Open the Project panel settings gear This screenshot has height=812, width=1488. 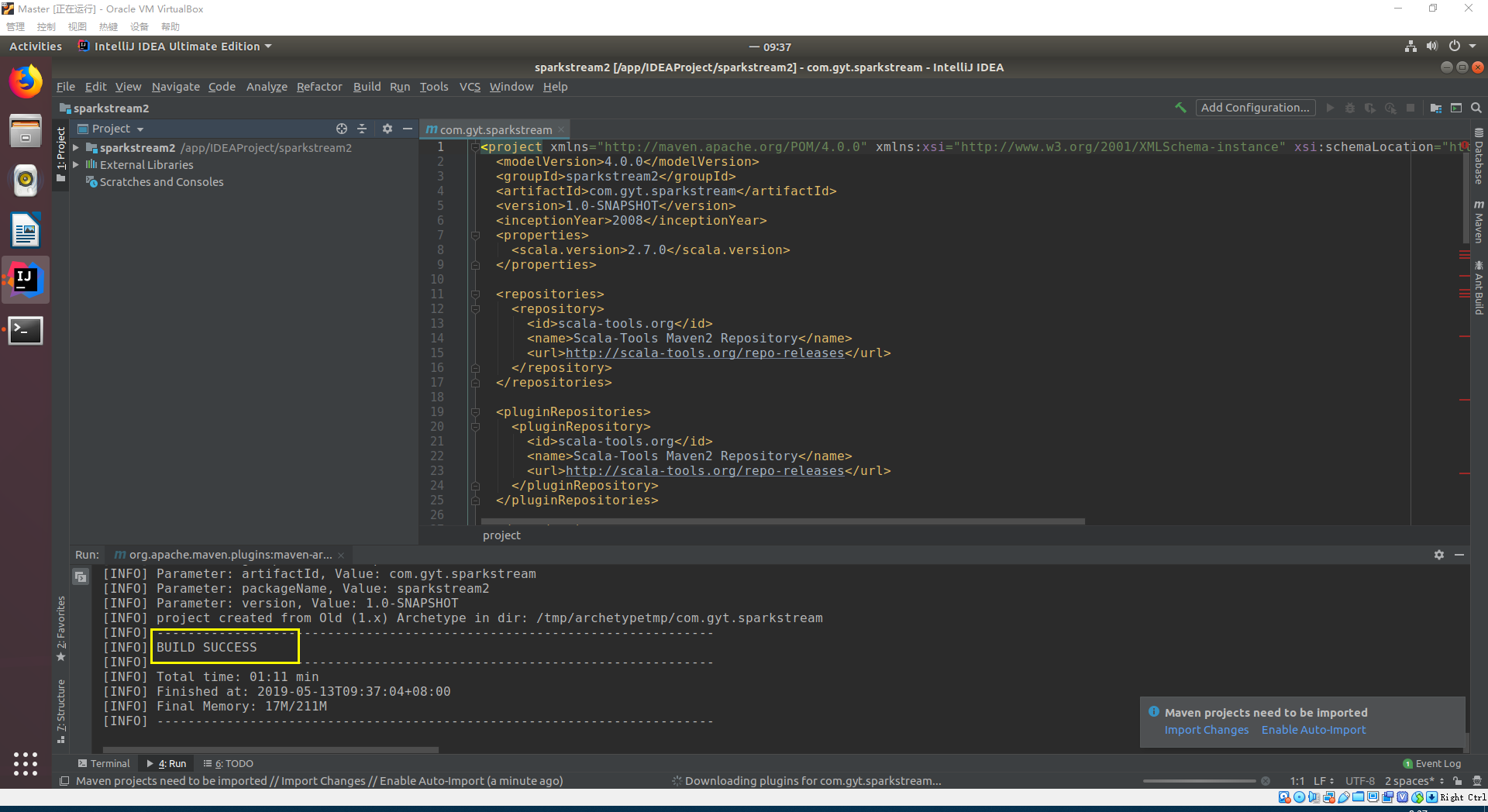pyautogui.click(x=387, y=129)
